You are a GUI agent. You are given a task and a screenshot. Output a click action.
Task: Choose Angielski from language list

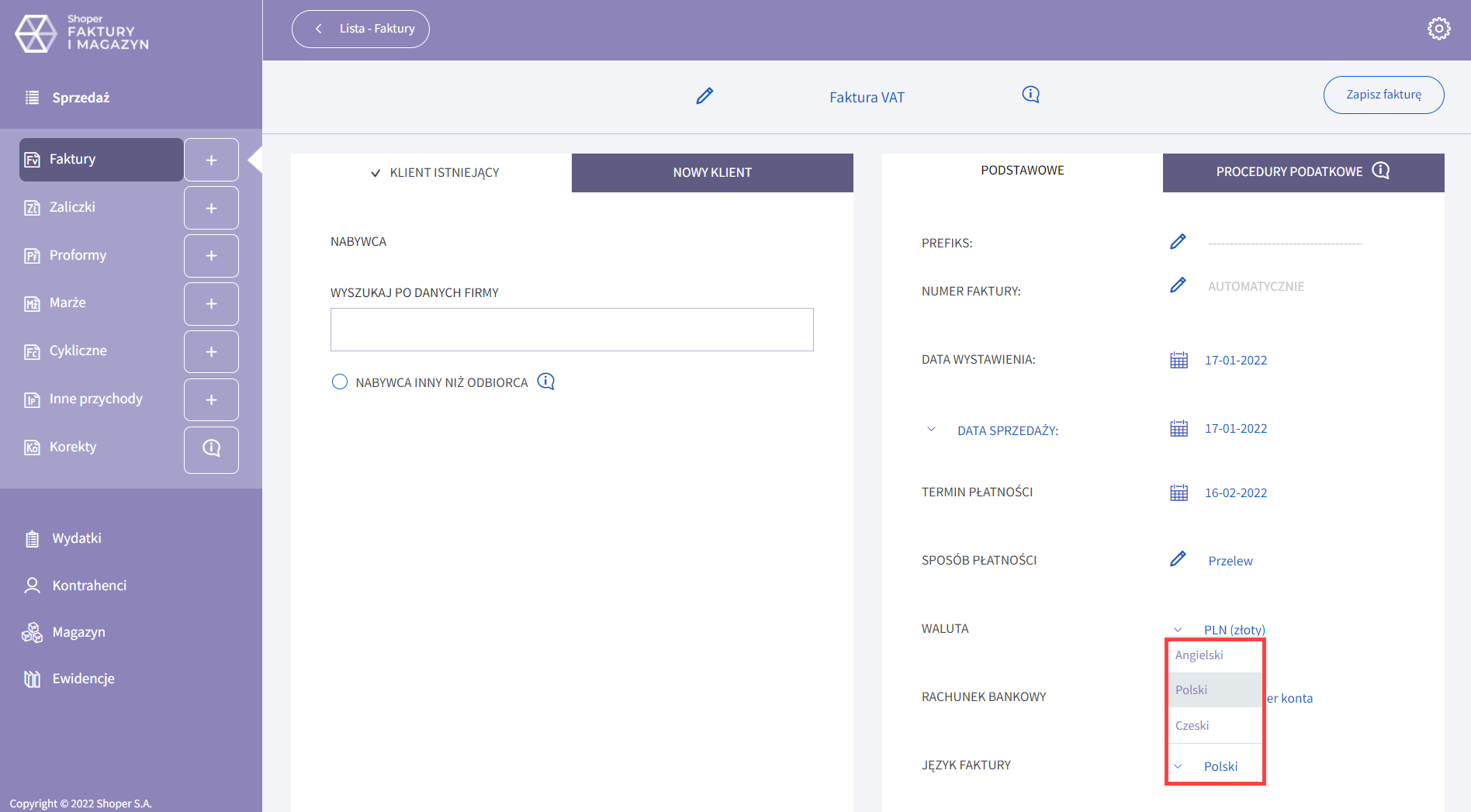1199,655
